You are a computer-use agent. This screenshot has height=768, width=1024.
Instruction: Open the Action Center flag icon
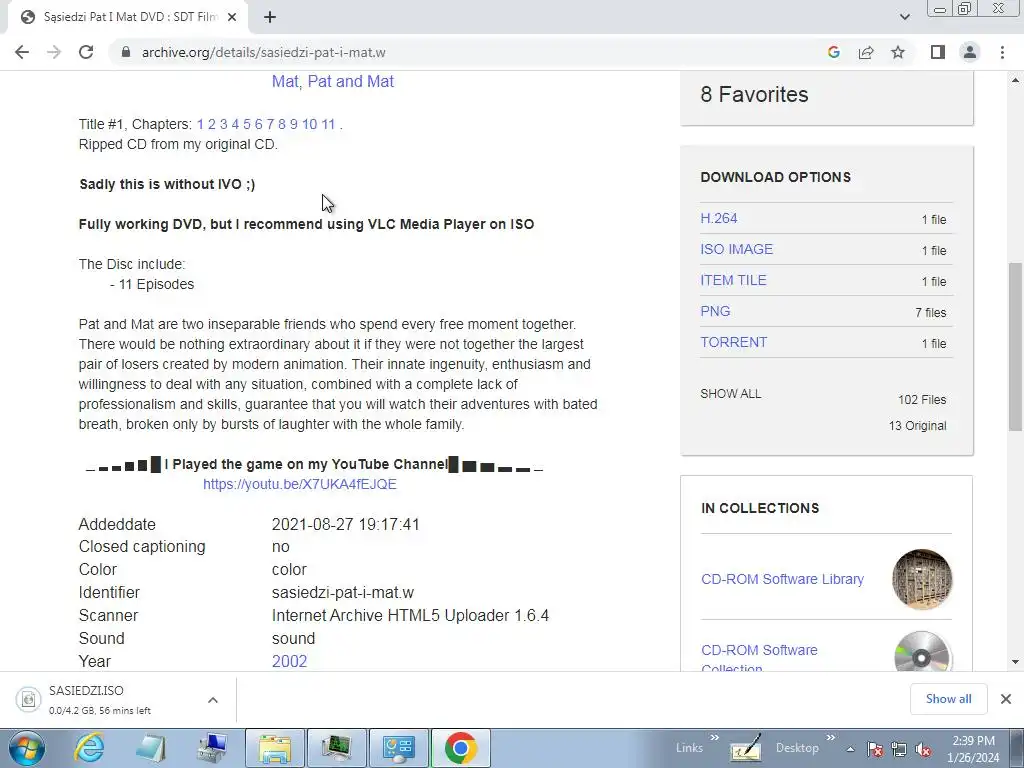(x=875, y=750)
